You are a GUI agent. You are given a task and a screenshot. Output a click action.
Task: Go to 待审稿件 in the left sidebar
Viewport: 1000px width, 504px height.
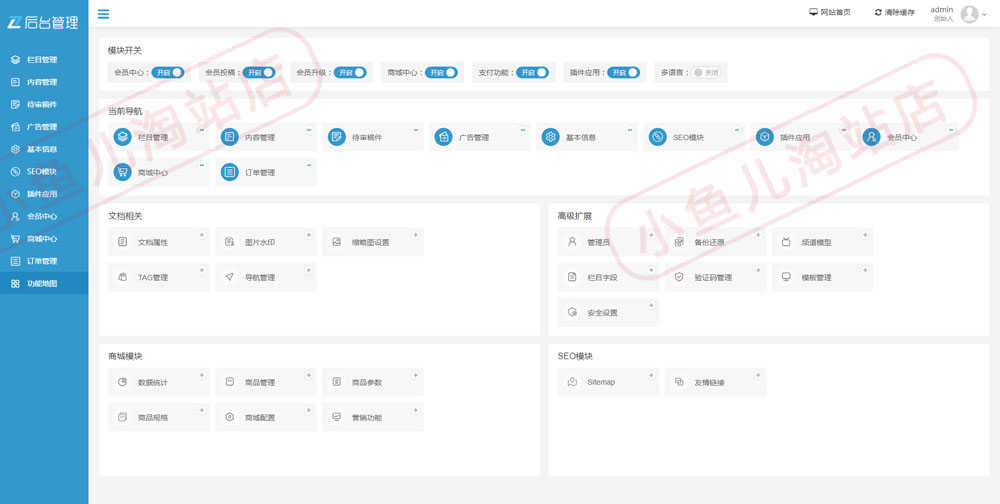tap(44, 104)
